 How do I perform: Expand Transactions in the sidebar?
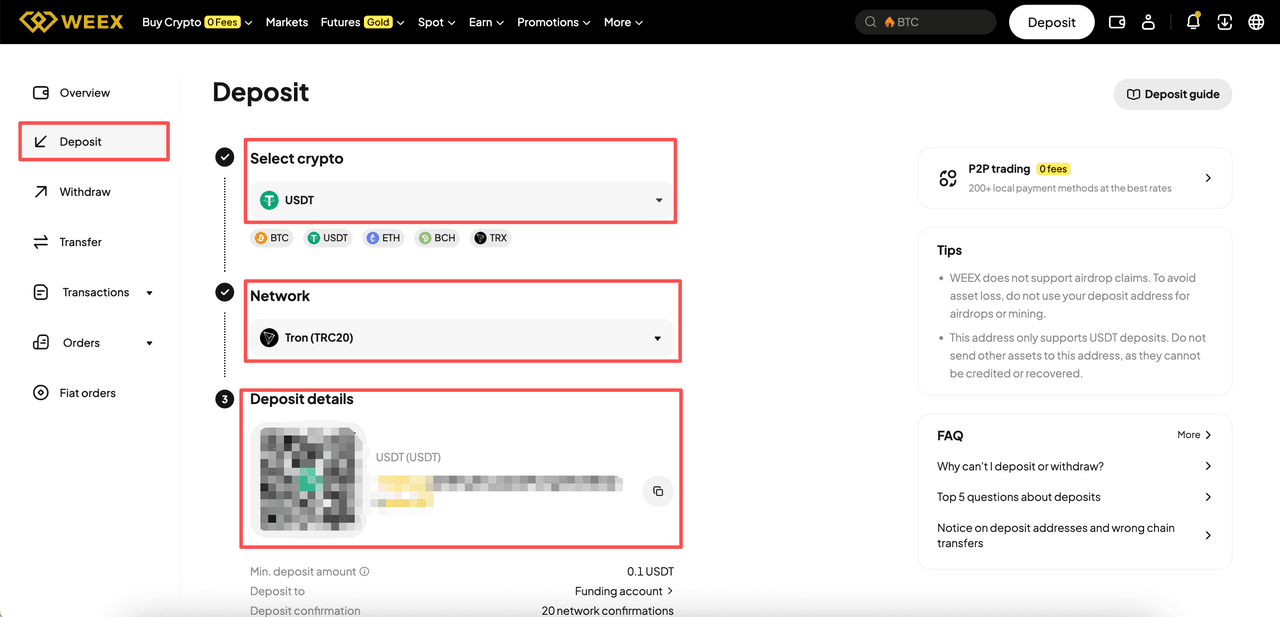pos(94,293)
